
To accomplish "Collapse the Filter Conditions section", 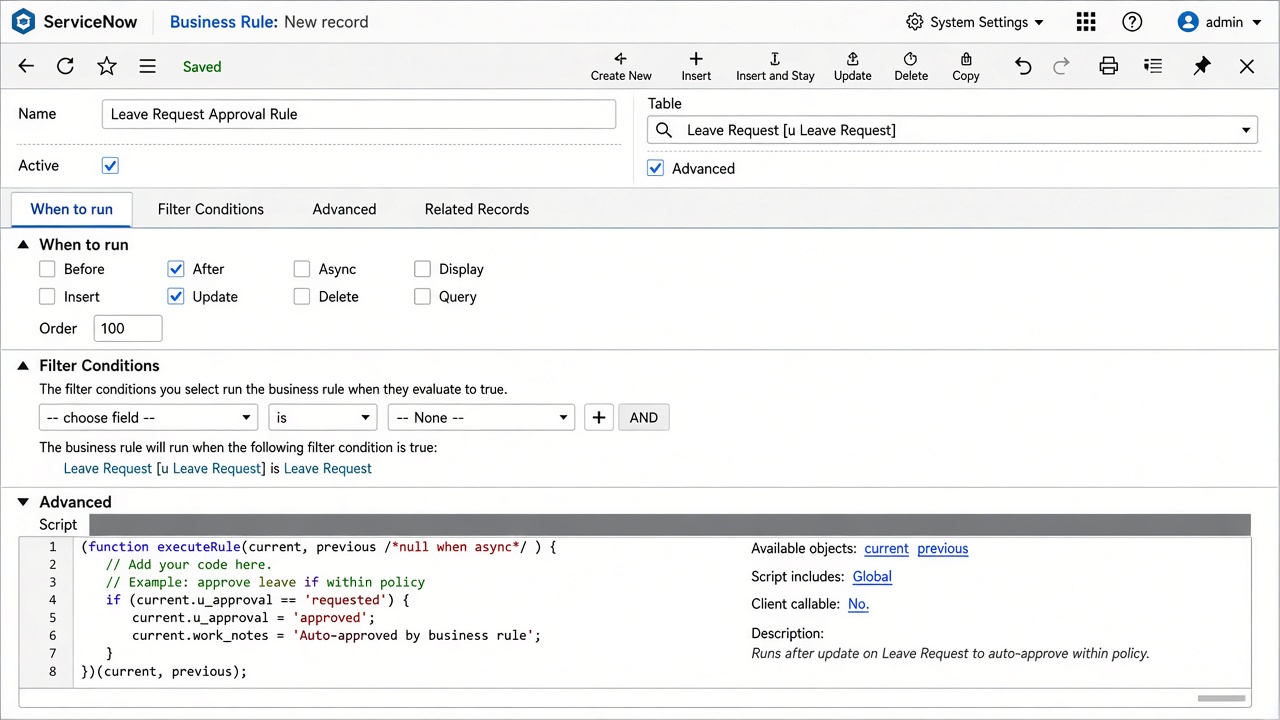I will point(23,366).
